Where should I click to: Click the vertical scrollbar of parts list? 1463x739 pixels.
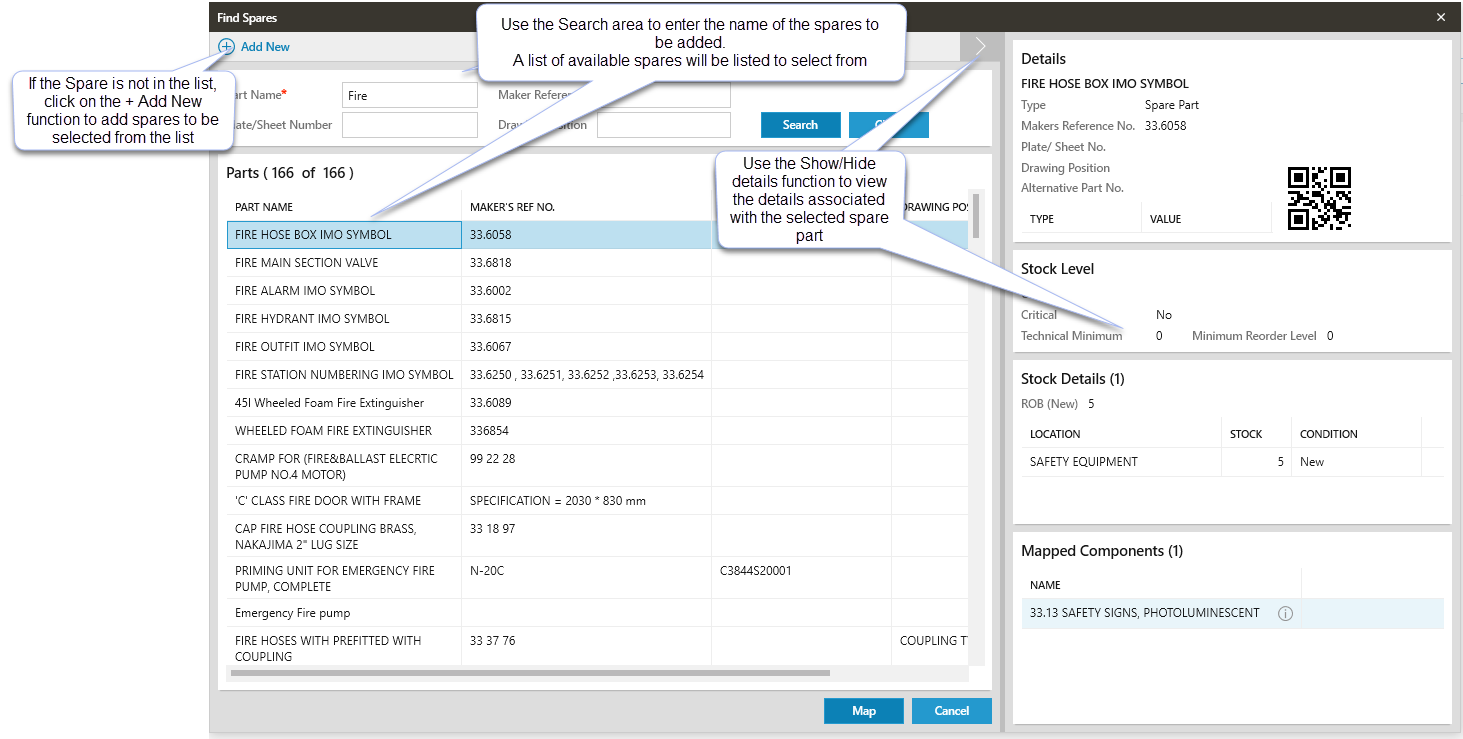(975, 216)
